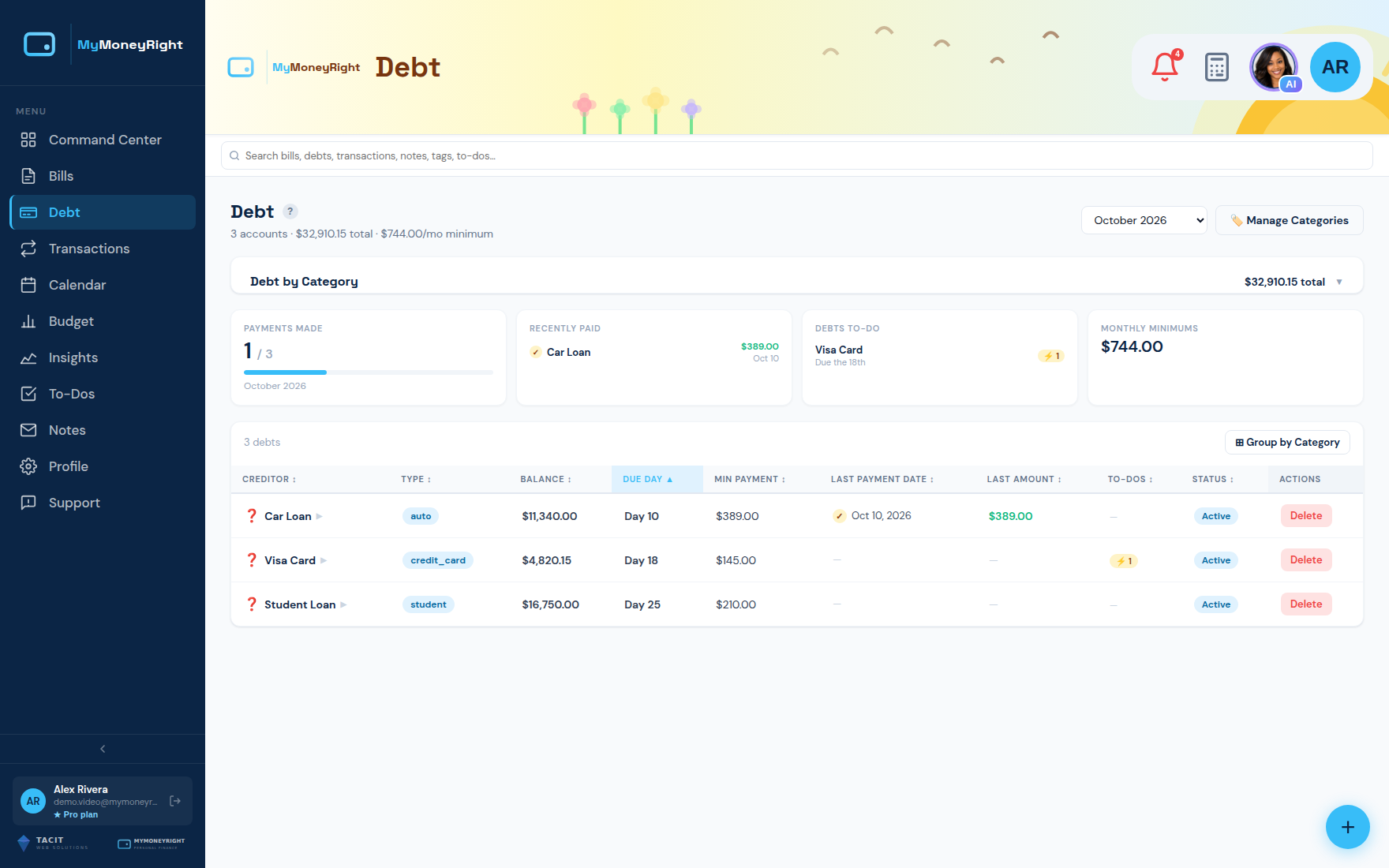The width and height of the screenshot is (1389, 868).
Task: Expand the Car Loan row arrow
Action: coord(319,516)
